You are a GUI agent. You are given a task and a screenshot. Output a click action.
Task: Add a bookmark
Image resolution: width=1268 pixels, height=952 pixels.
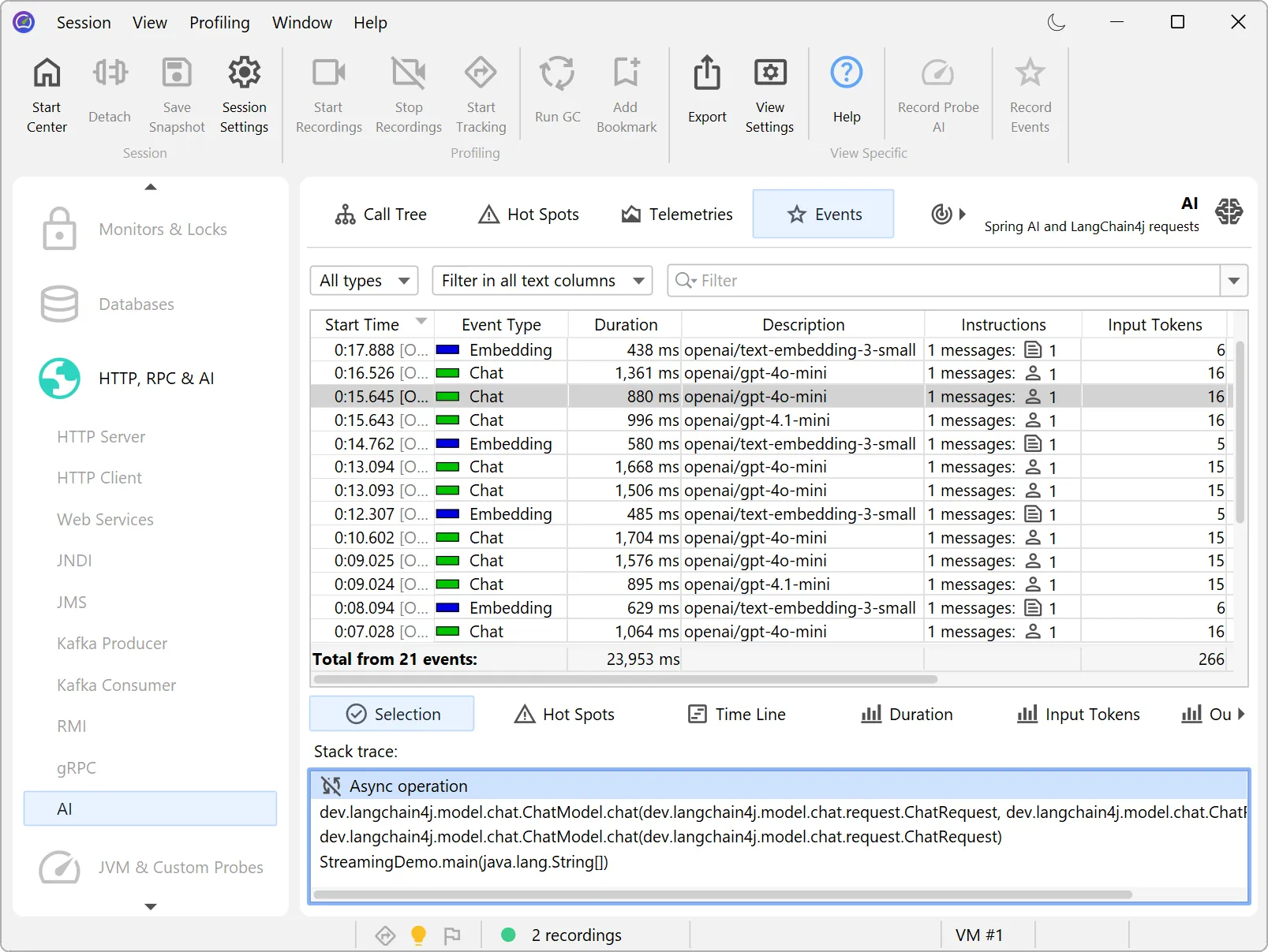coord(627,95)
